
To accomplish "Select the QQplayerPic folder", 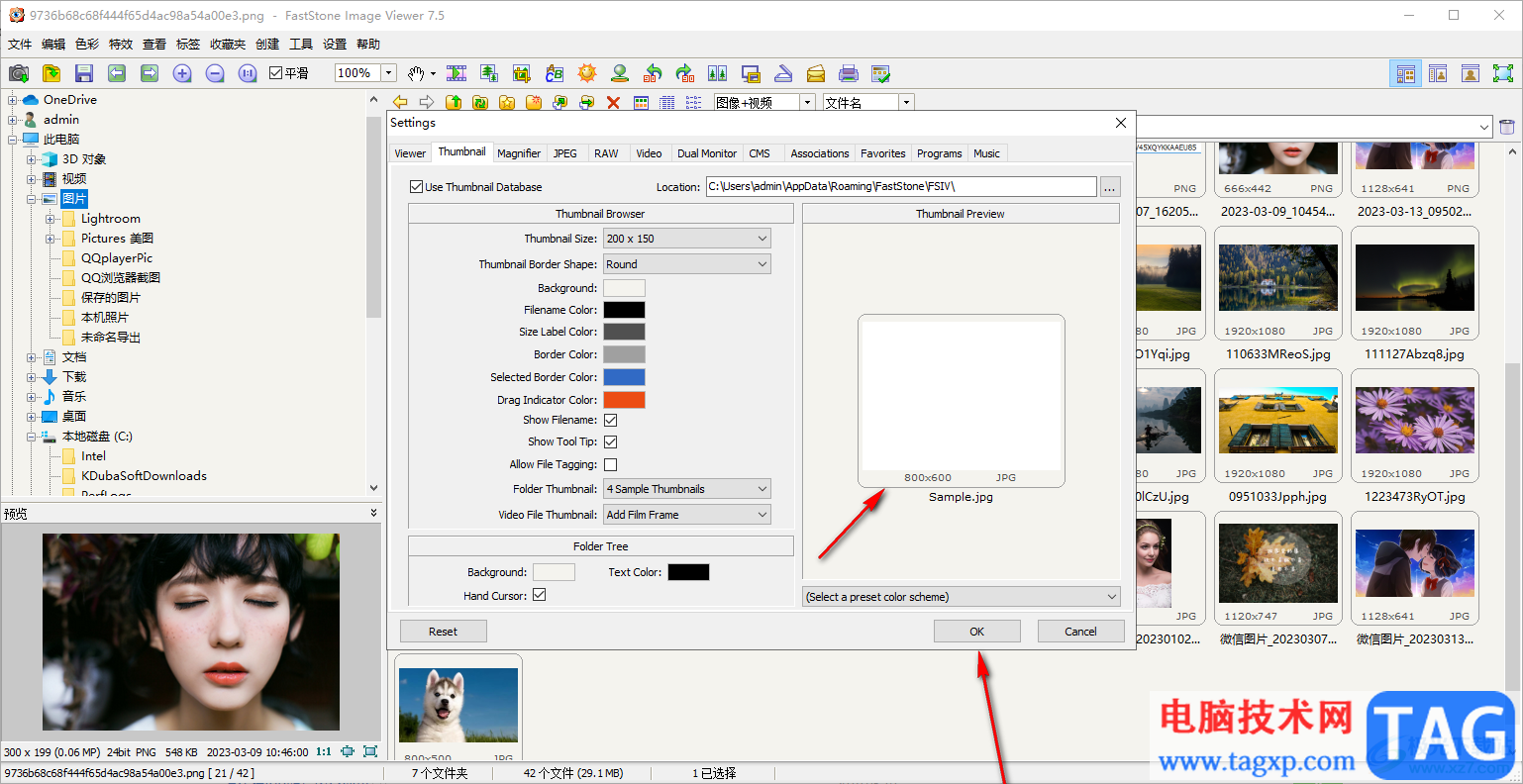I will [x=117, y=258].
